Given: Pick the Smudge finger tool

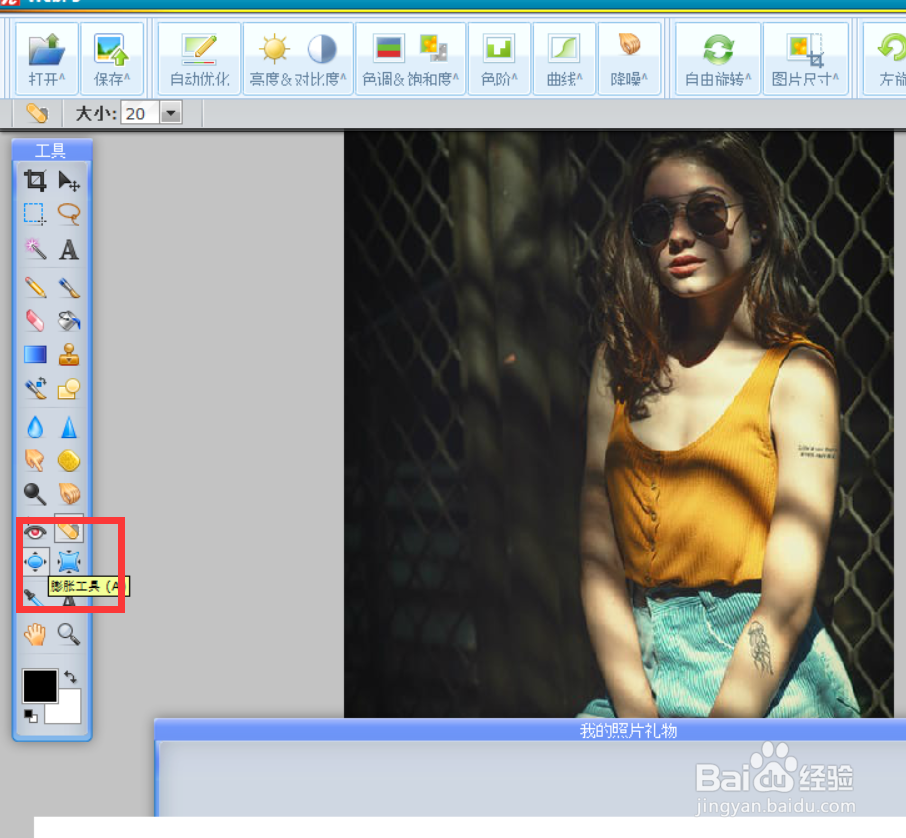Looking at the screenshot, I should point(35,461).
